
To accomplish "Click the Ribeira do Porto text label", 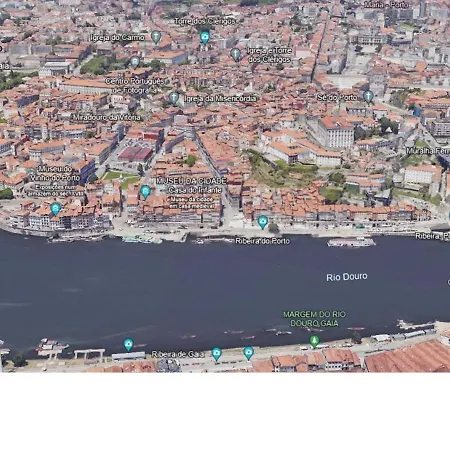I will tap(263, 241).
